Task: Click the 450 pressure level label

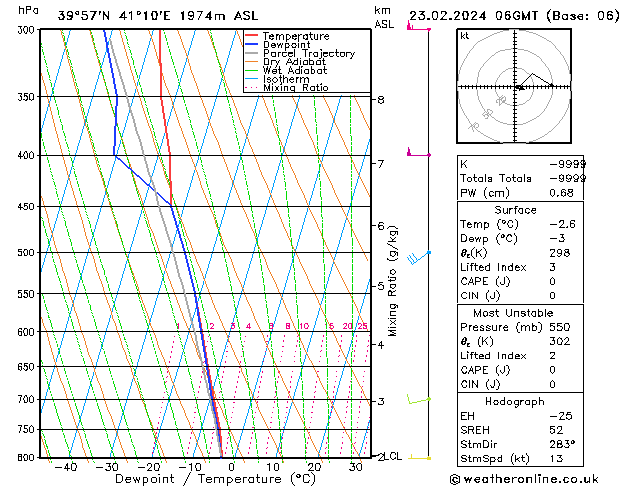Action: click(x=28, y=207)
